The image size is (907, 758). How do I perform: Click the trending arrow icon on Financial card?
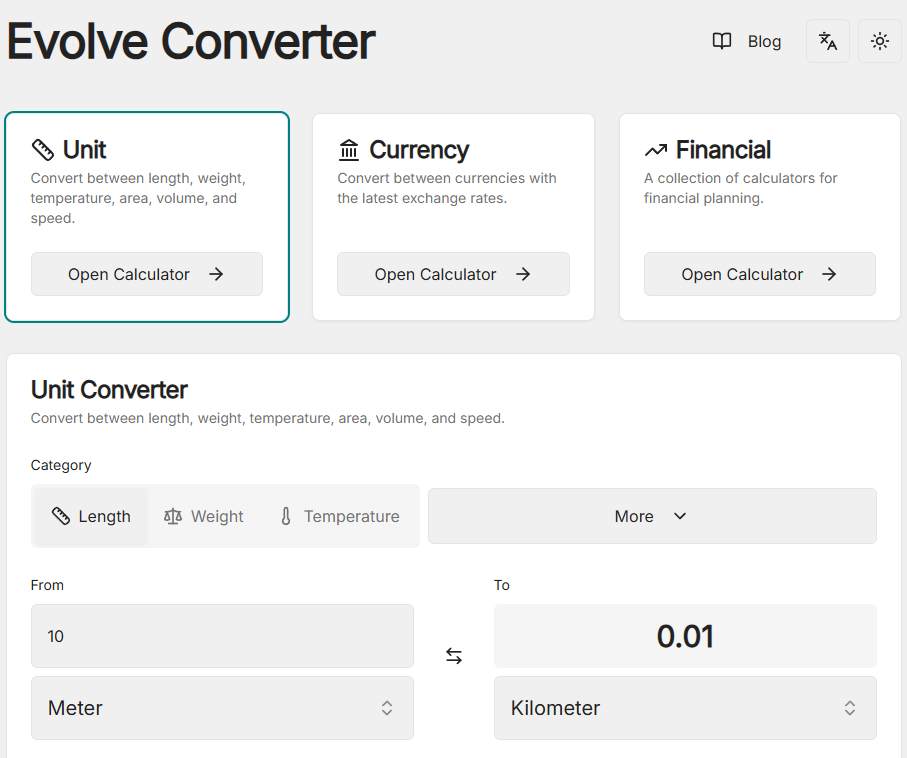point(655,148)
